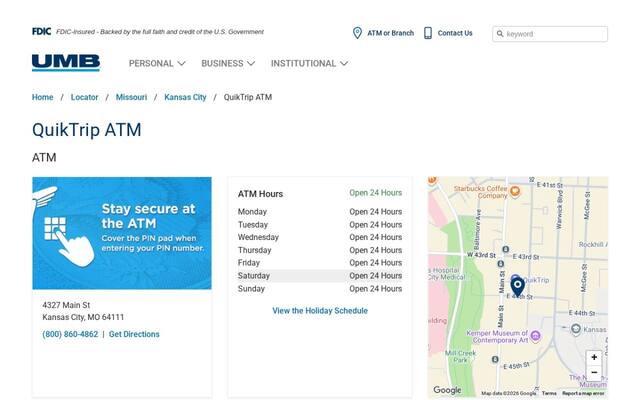Click the Kemper Museum marker on the map
The image size is (640, 400).
536,336
